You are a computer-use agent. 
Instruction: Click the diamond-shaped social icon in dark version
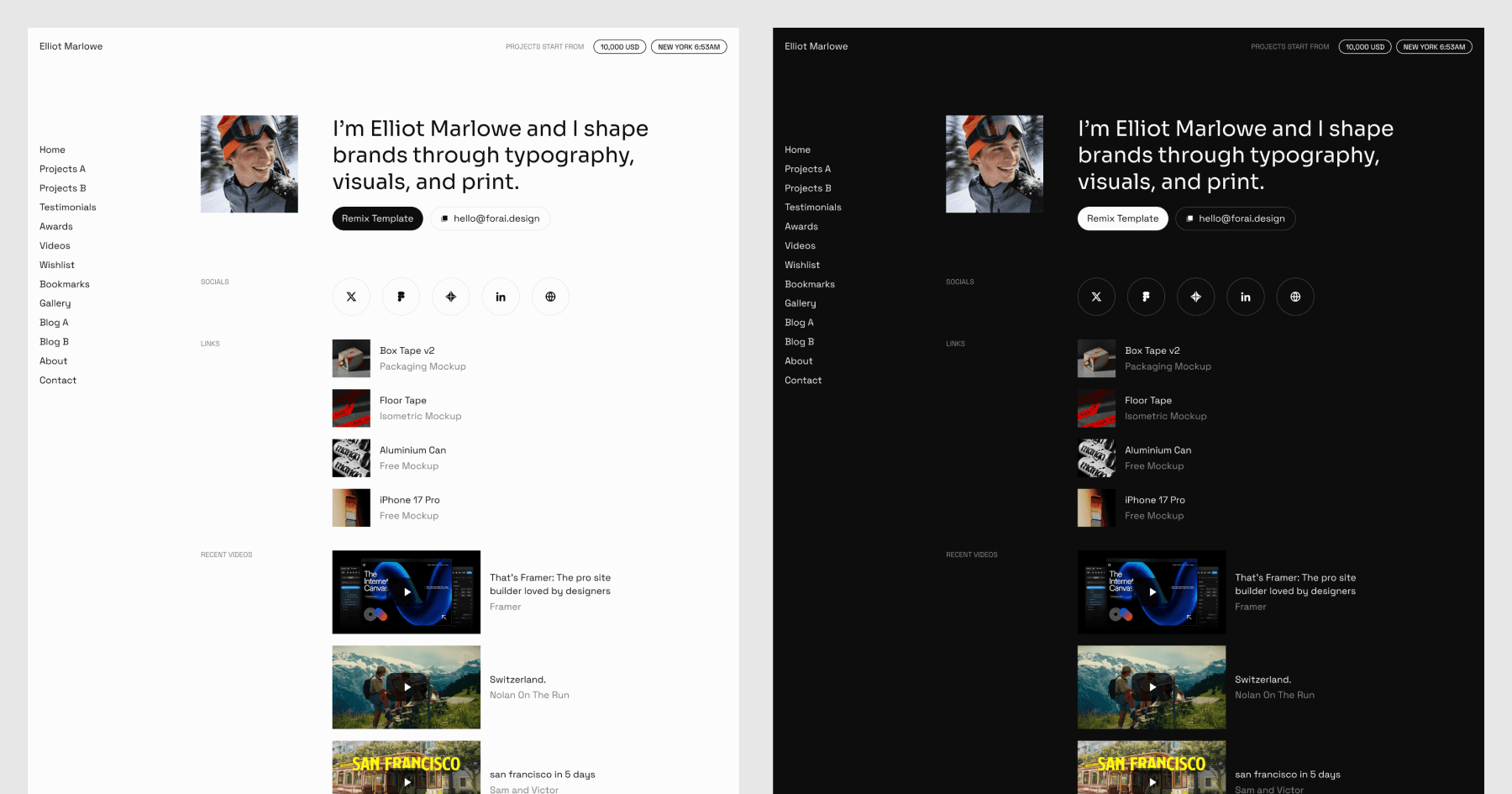(1196, 297)
